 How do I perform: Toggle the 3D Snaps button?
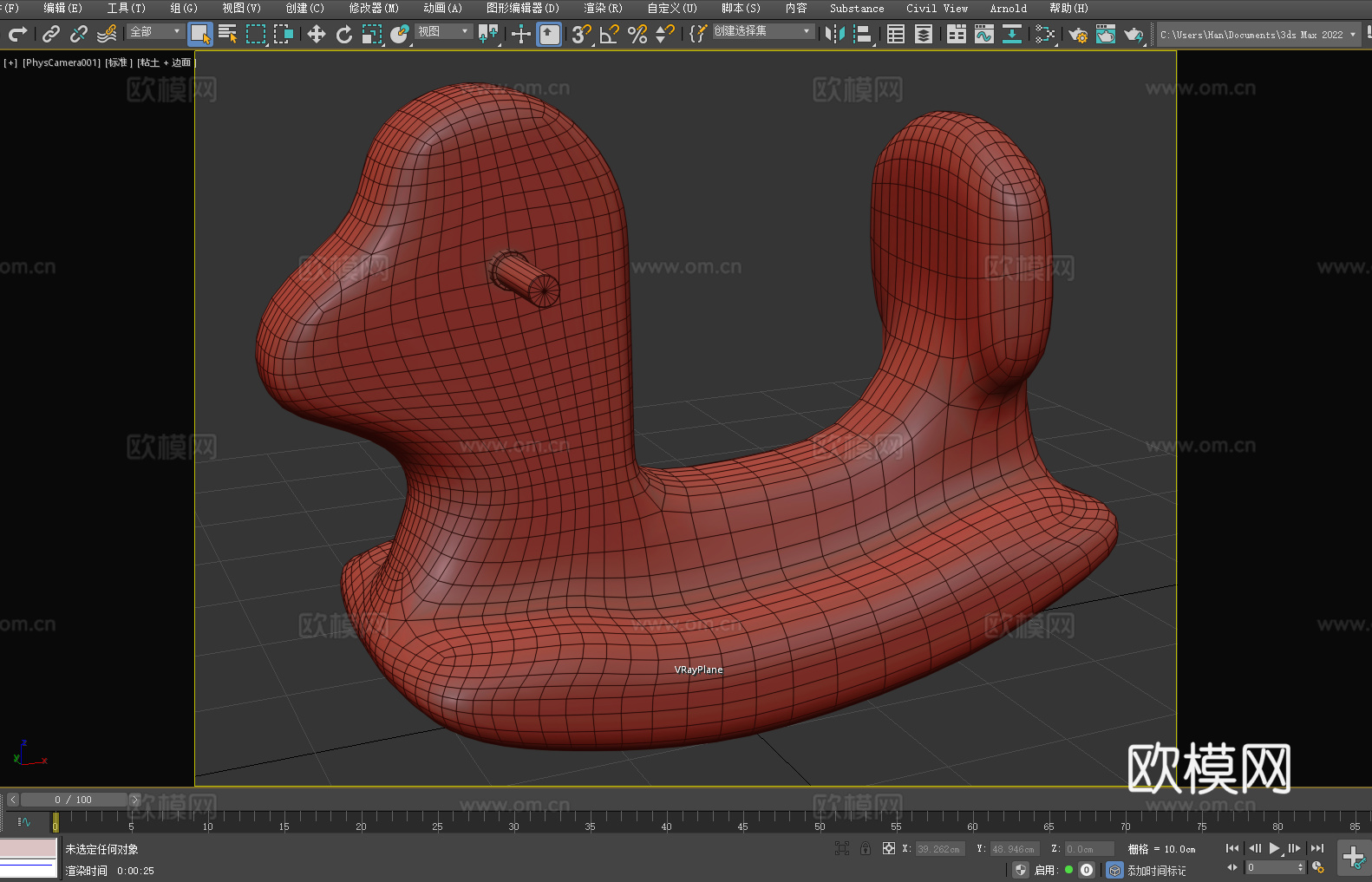click(582, 34)
